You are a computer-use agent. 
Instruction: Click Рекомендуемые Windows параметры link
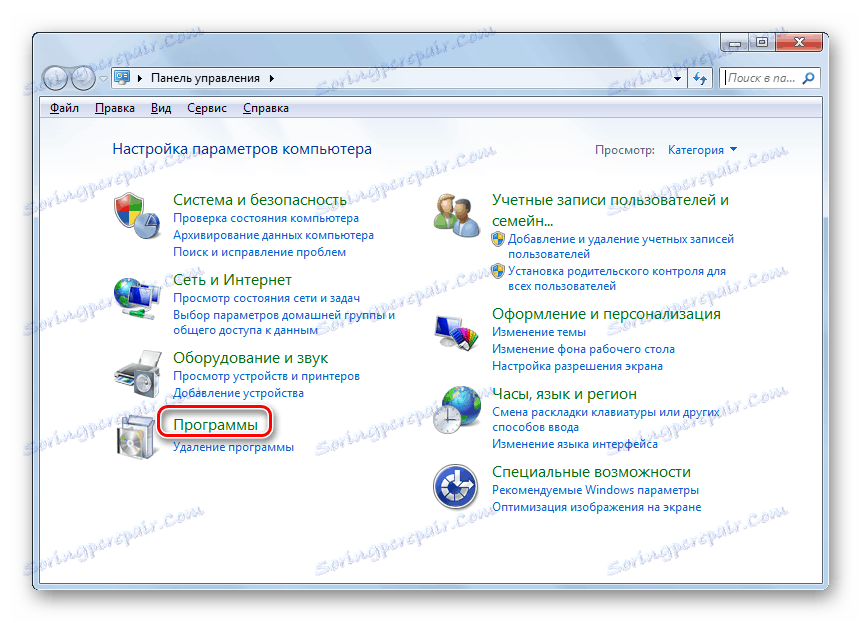(x=595, y=490)
